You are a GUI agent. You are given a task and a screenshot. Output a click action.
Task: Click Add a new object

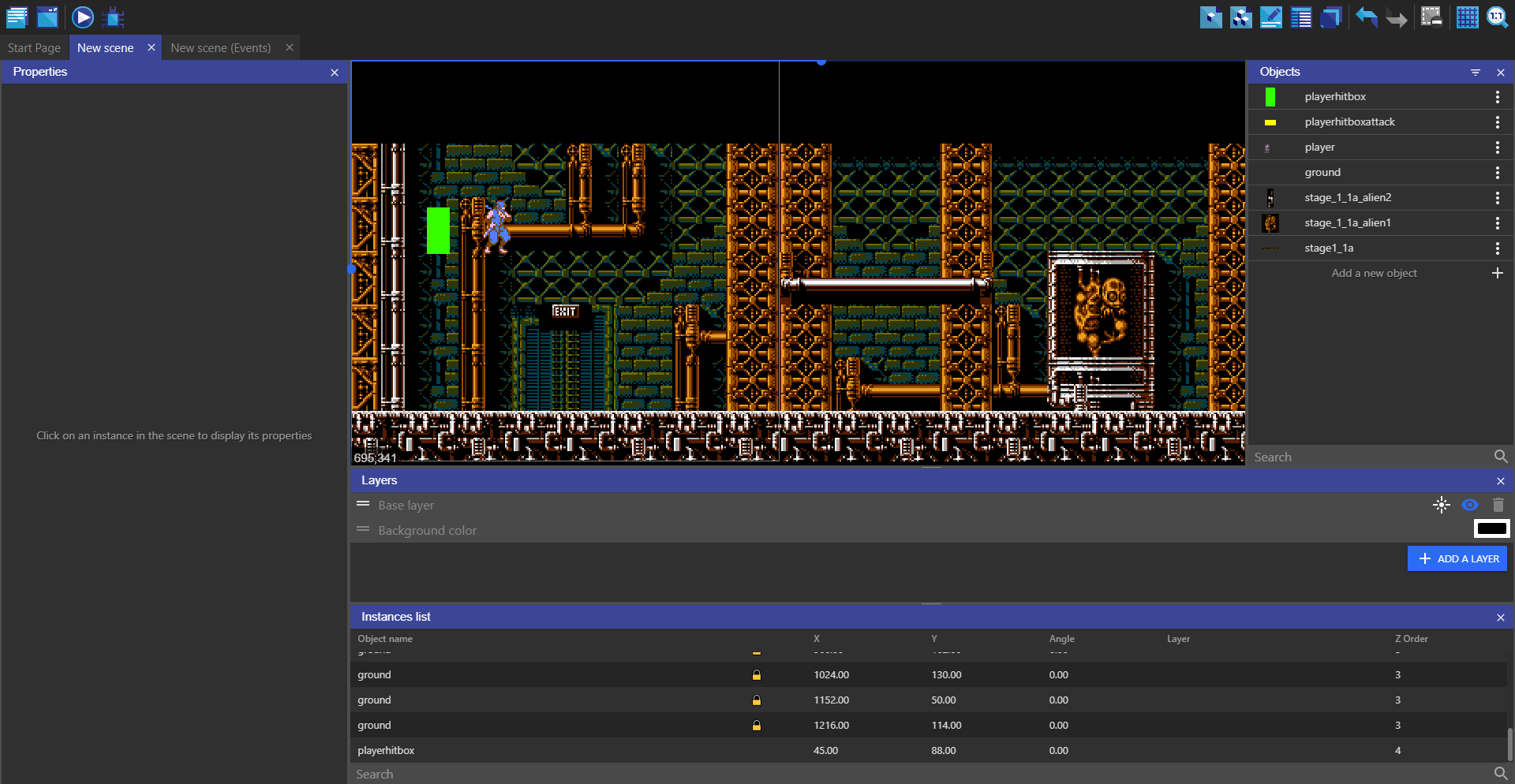click(1375, 274)
